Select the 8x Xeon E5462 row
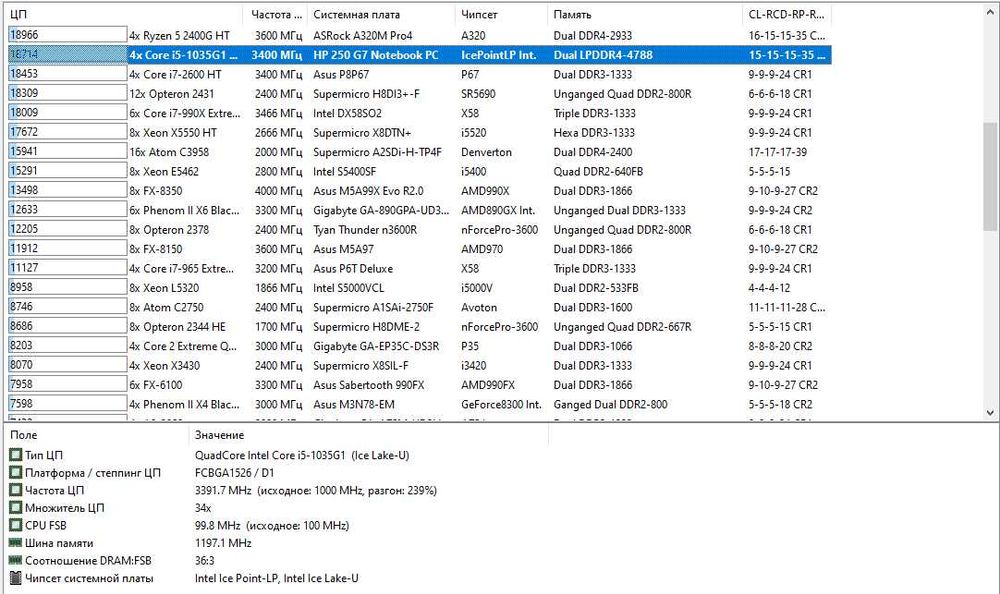This screenshot has height=594, width=1000. click(420, 172)
